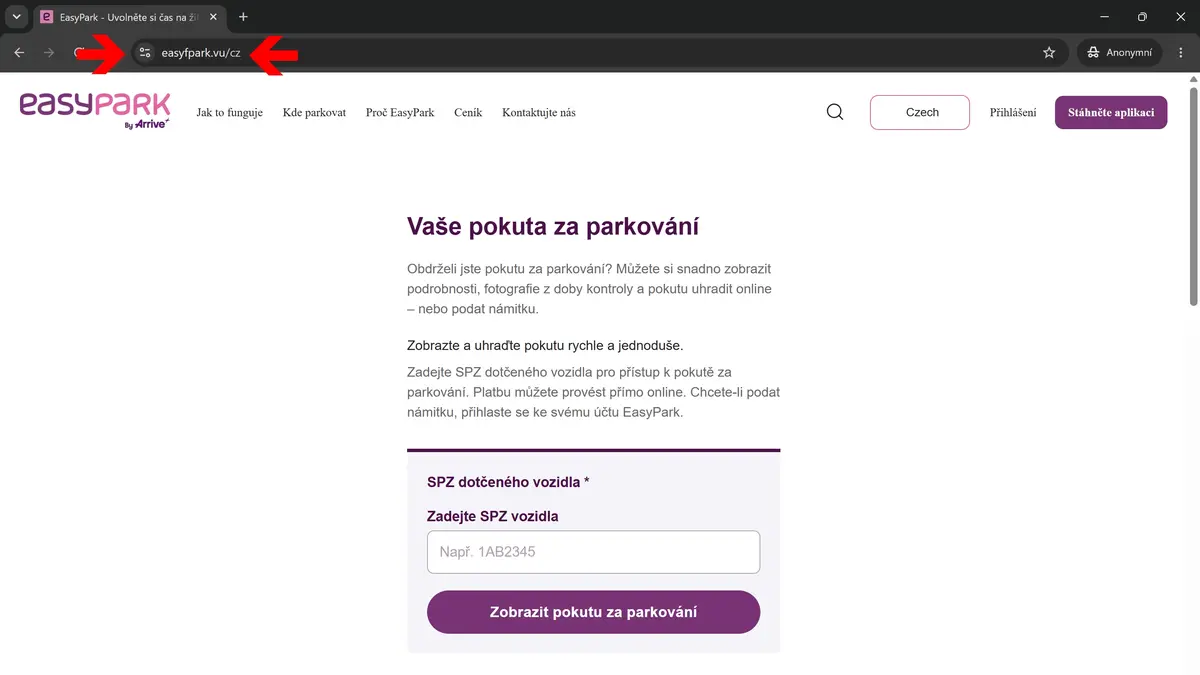Focus the SPZ vozidla input field
Viewport: 1200px width, 675px height.
tap(593, 552)
